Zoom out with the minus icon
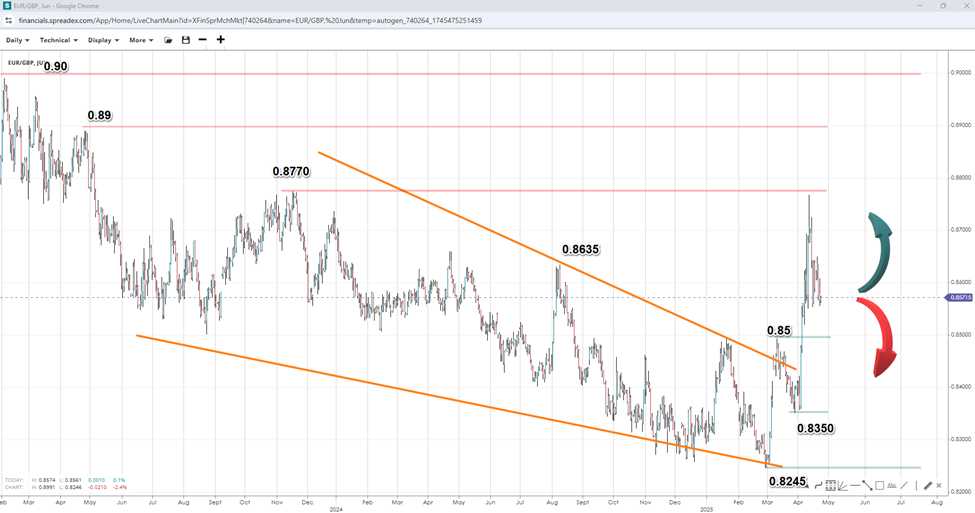Viewport: 975px width, 513px height. point(202,40)
